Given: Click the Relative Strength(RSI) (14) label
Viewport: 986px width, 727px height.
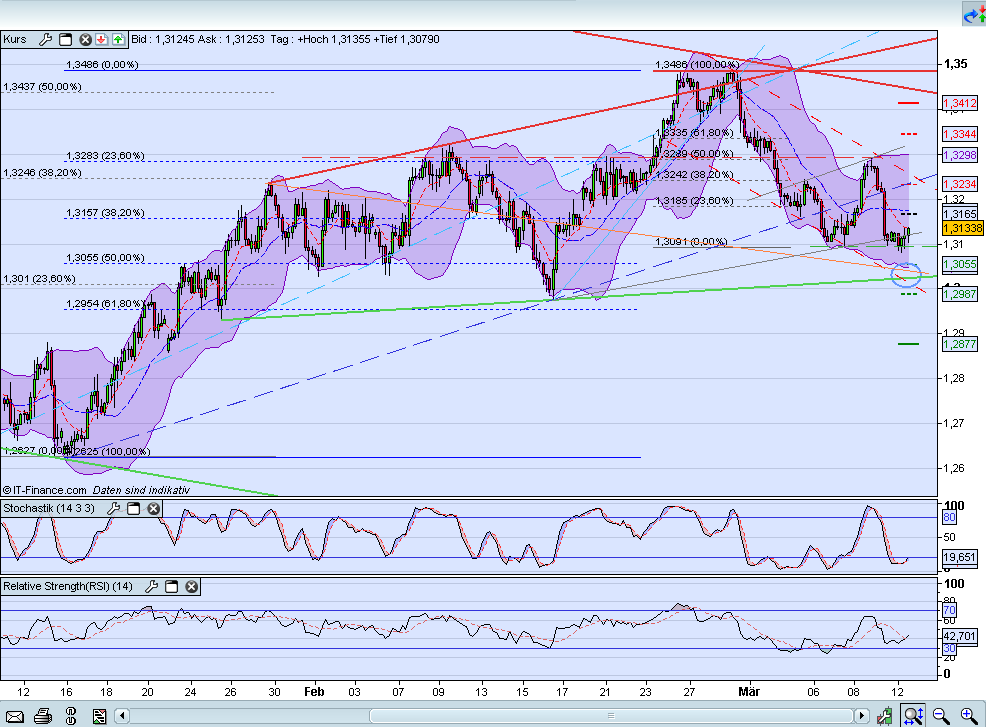Looking at the screenshot, I should pyautogui.click(x=68, y=586).
